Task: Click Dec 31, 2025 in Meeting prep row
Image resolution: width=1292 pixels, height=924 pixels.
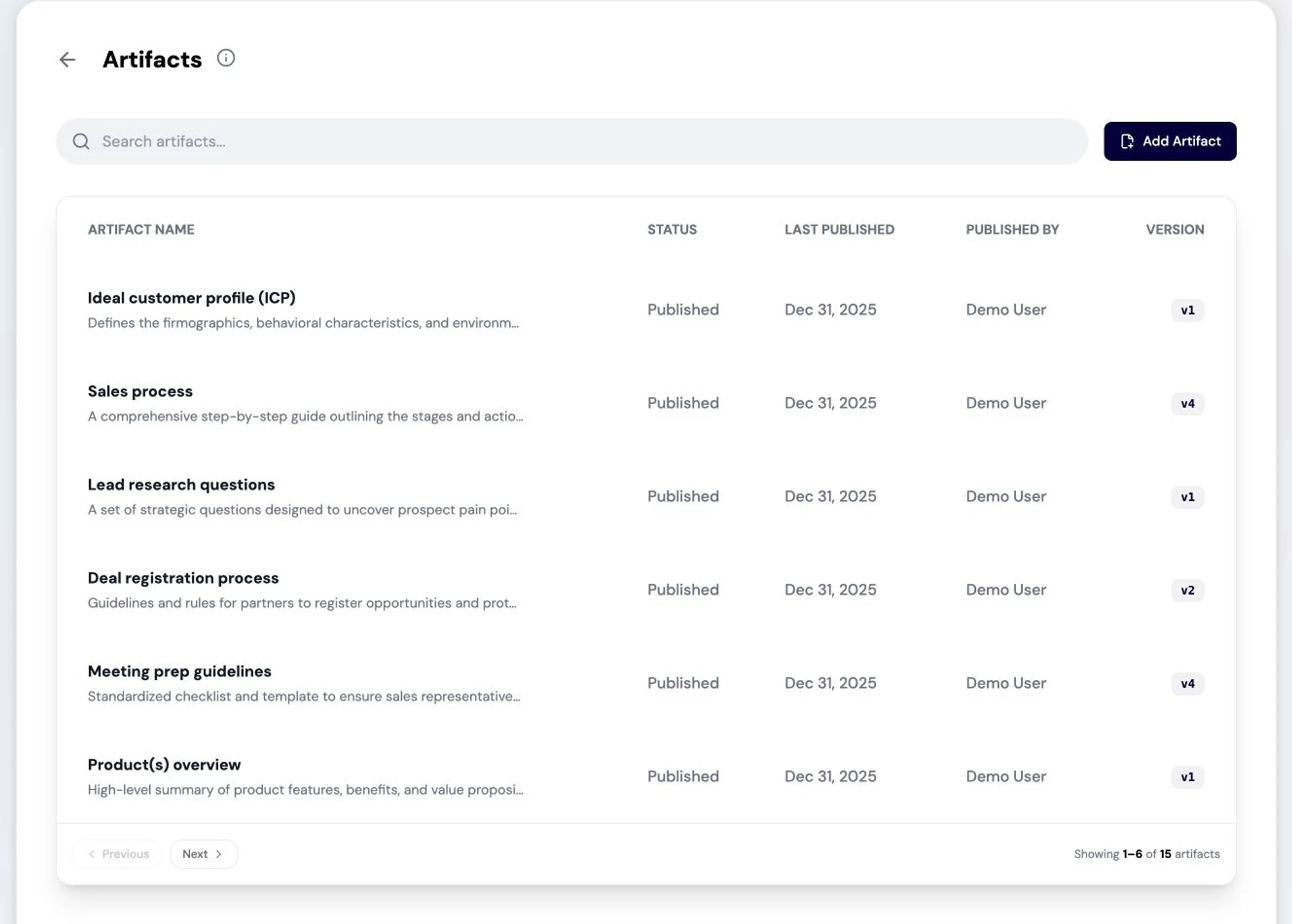Action: tap(830, 683)
